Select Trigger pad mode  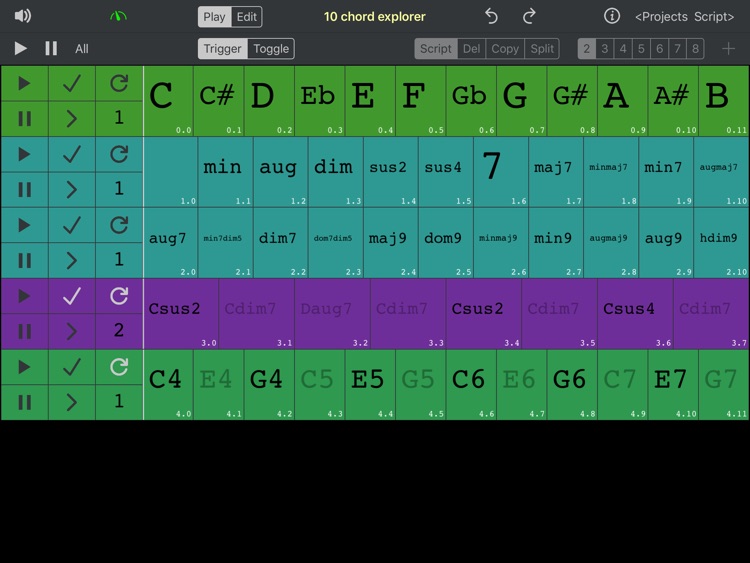tap(222, 48)
